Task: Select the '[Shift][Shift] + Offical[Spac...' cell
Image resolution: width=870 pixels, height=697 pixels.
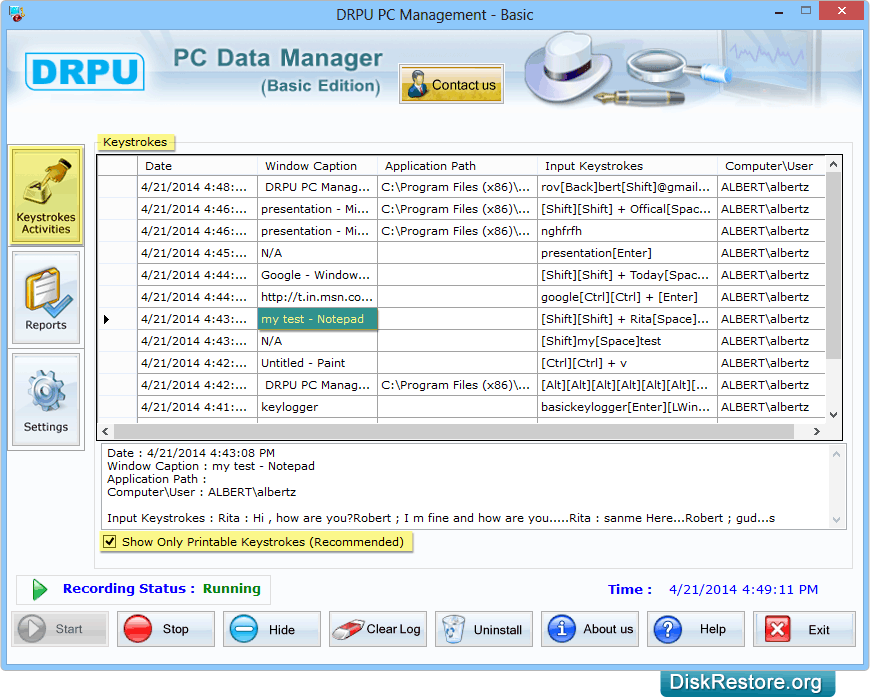Action: (x=627, y=209)
